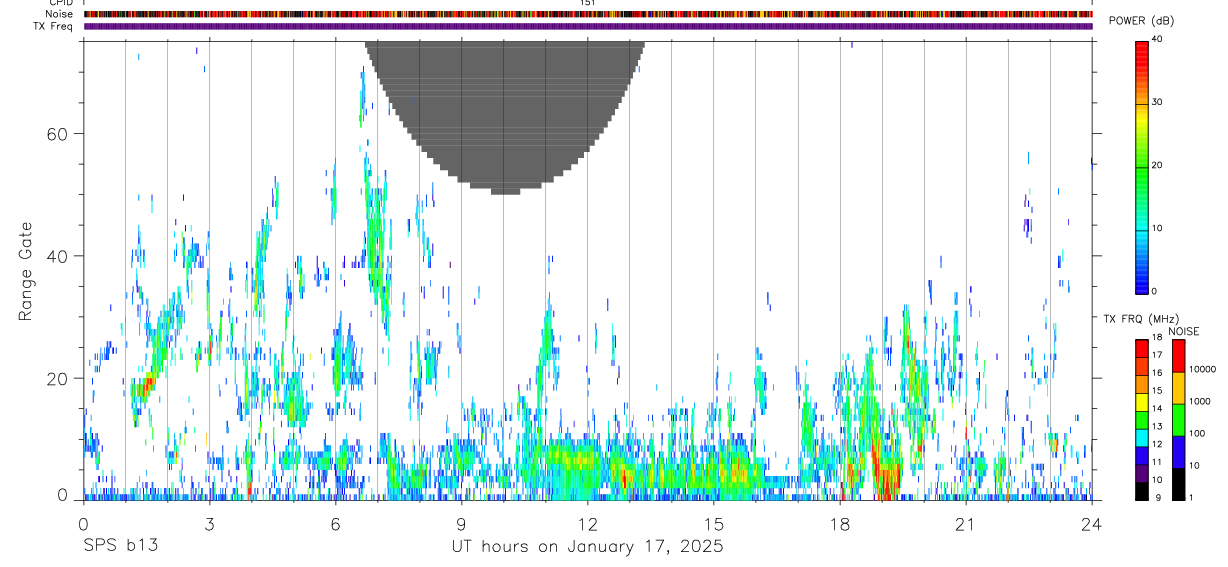This screenshot has width=1228, height=567.
Task: Click the 40 label on the power colorbar
Action: 1157,40
